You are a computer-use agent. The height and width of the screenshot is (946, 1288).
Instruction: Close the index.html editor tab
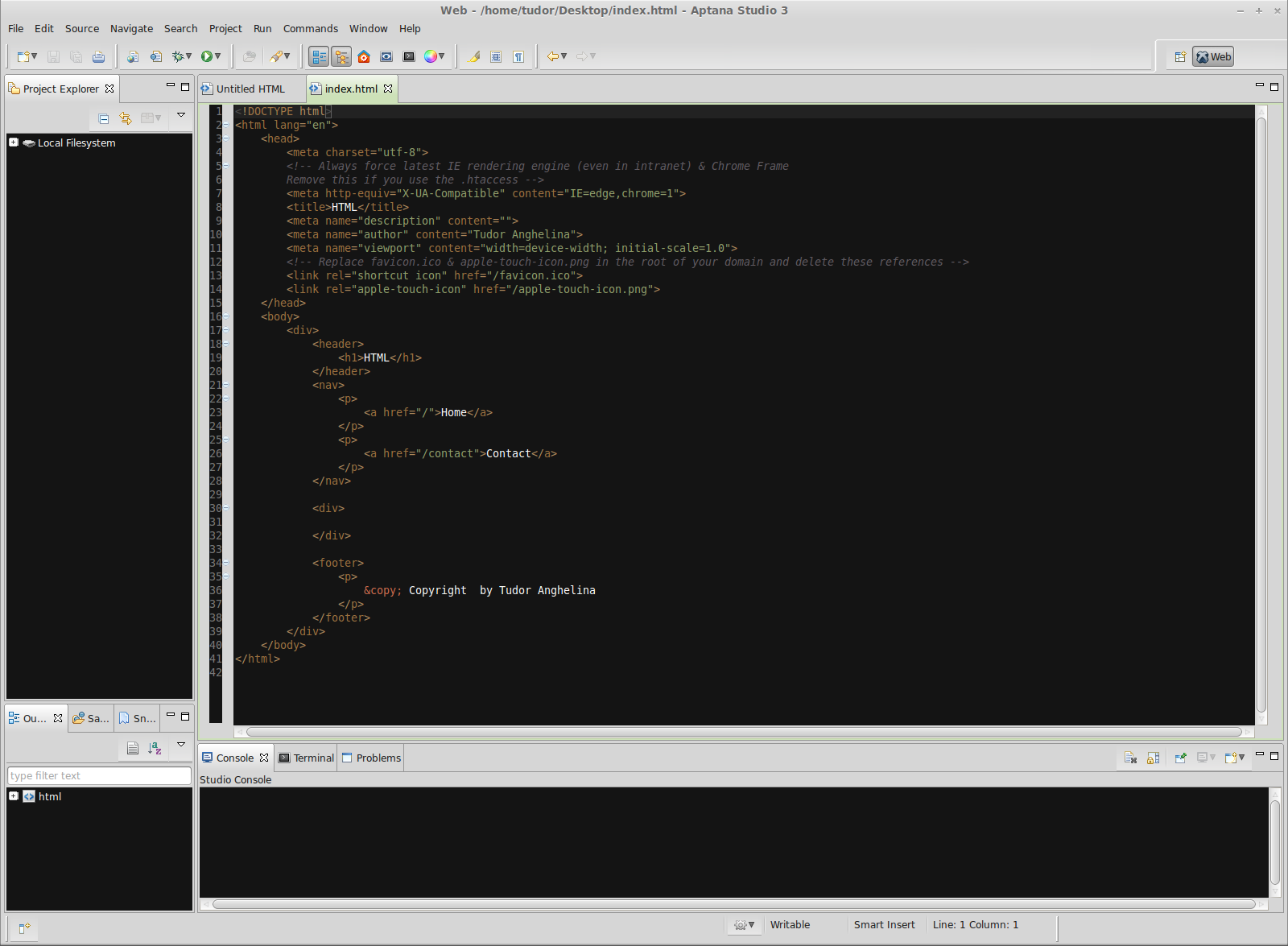(x=388, y=89)
